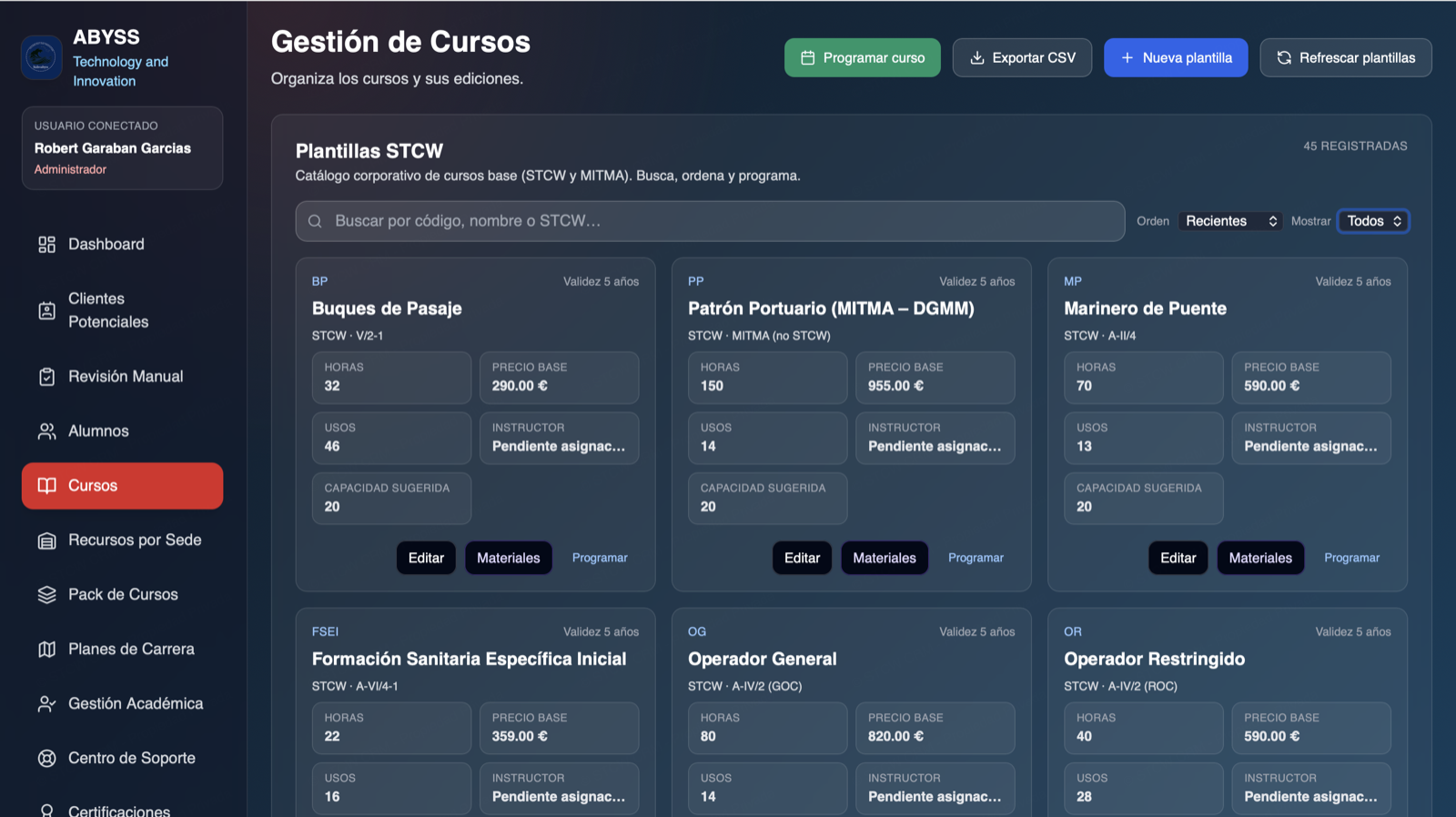
Task: Click the Recursos por Sede building icon
Action: tap(46, 540)
